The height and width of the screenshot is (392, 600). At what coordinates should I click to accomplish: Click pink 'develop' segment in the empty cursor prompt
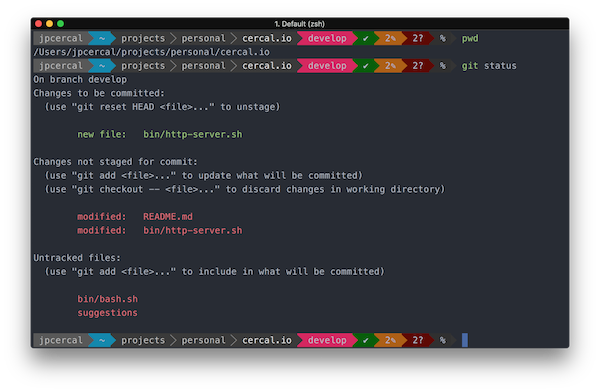pyautogui.click(x=327, y=340)
